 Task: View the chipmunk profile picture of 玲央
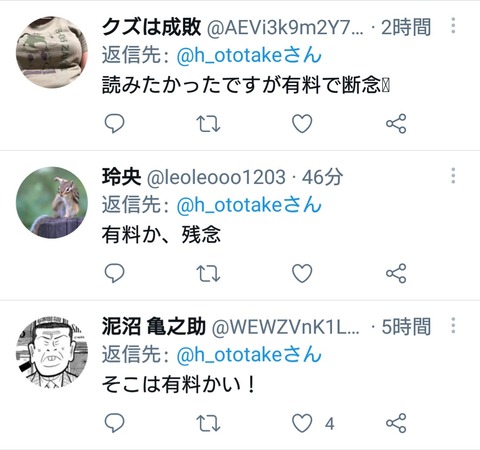(52, 202)
